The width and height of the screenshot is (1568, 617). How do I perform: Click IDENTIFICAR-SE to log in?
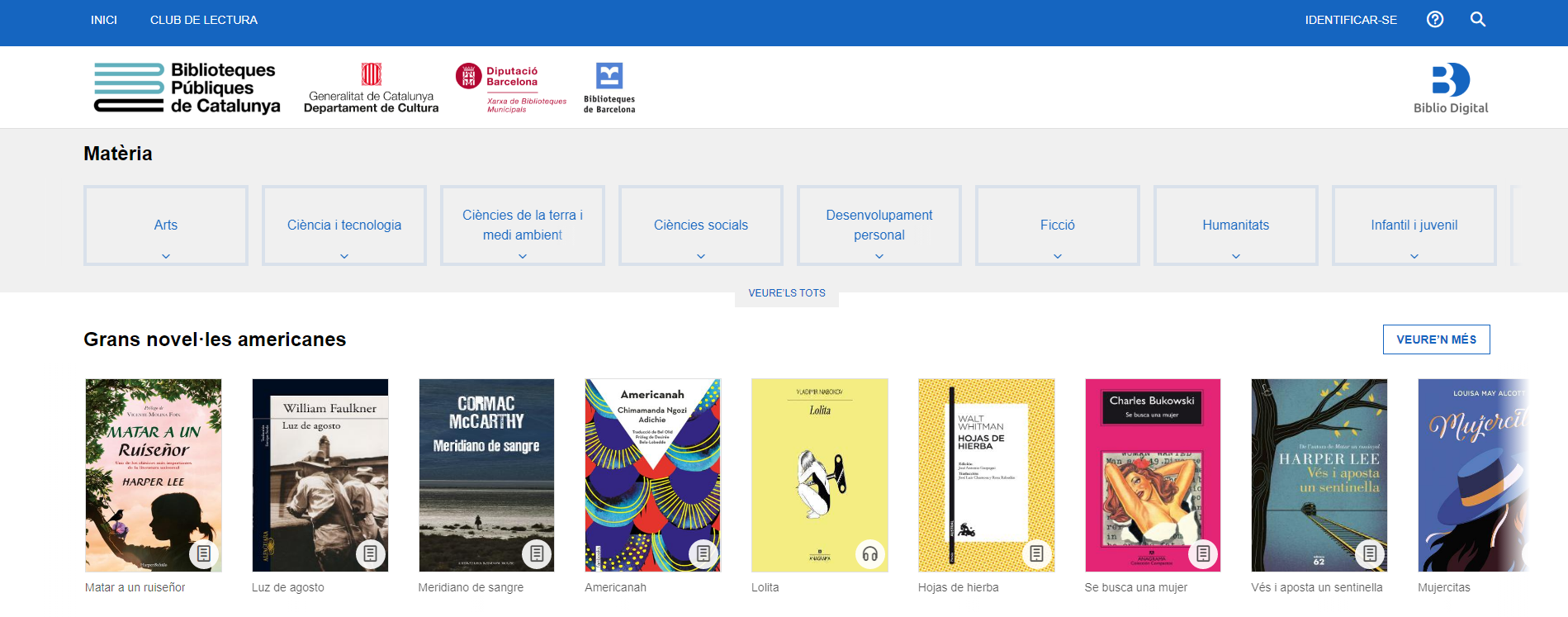point(1351,20)
